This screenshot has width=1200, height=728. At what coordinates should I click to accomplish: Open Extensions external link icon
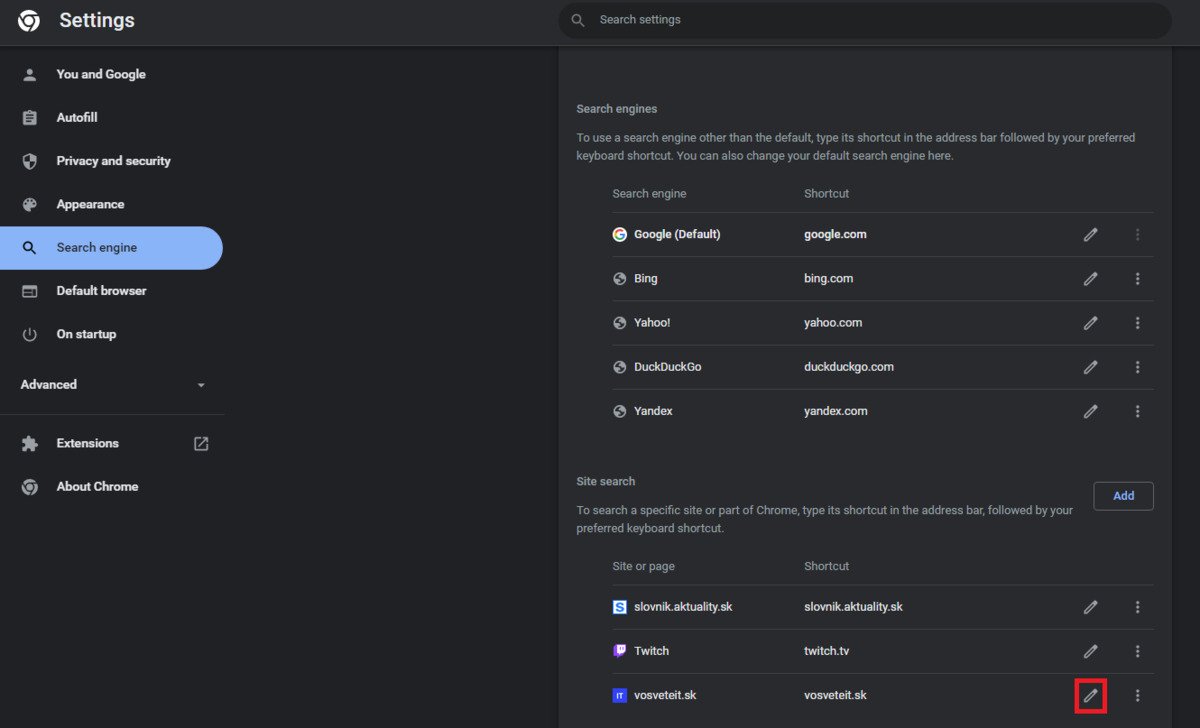click(201, 444)
